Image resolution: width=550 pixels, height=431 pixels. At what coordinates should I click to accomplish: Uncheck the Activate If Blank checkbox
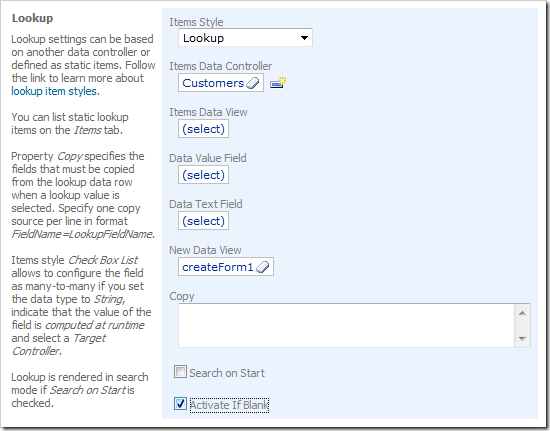[x=180, y=404]
